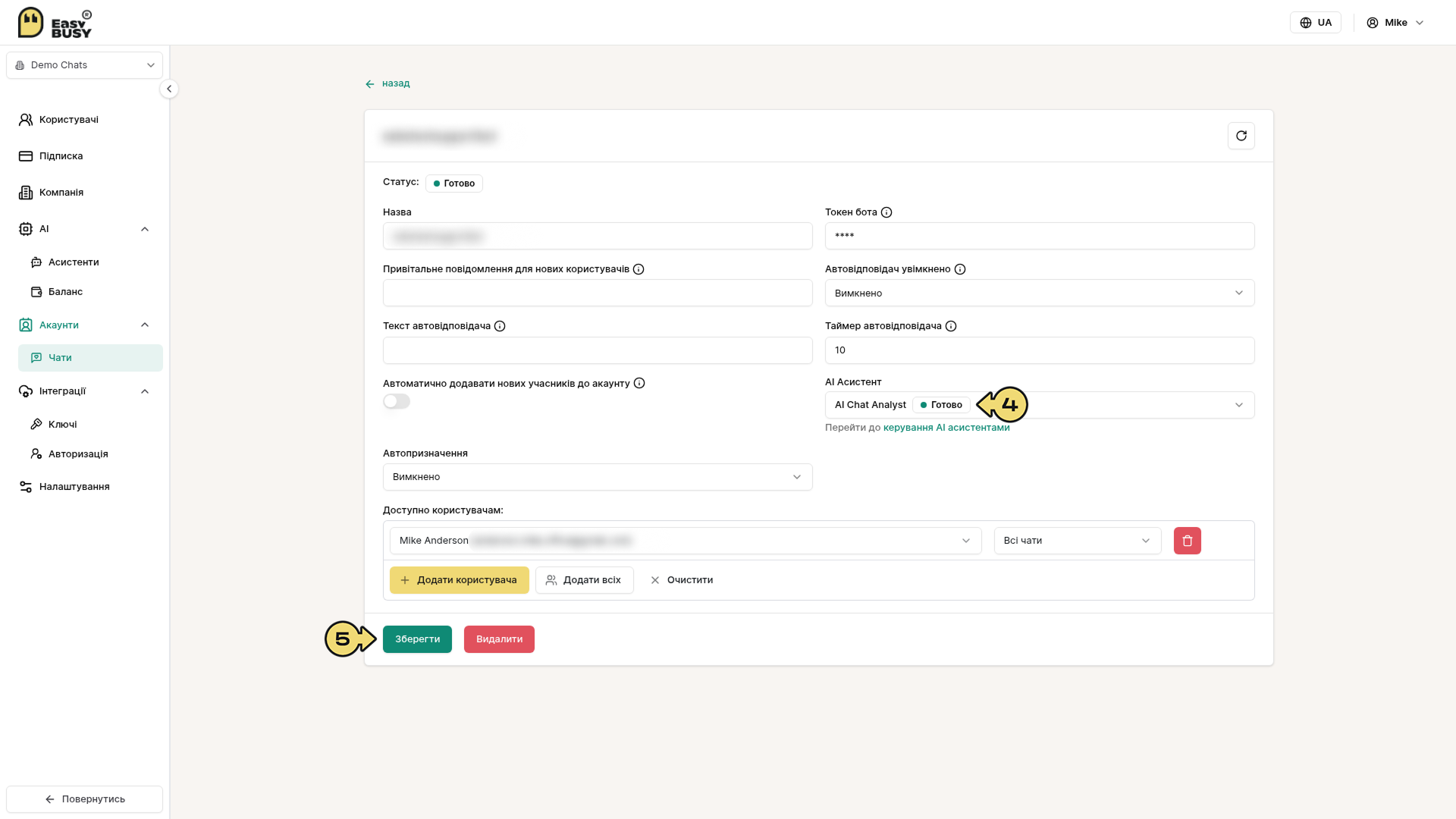Click info icon next to Автоматично додавати нових учасників

[x=639, y=383]
